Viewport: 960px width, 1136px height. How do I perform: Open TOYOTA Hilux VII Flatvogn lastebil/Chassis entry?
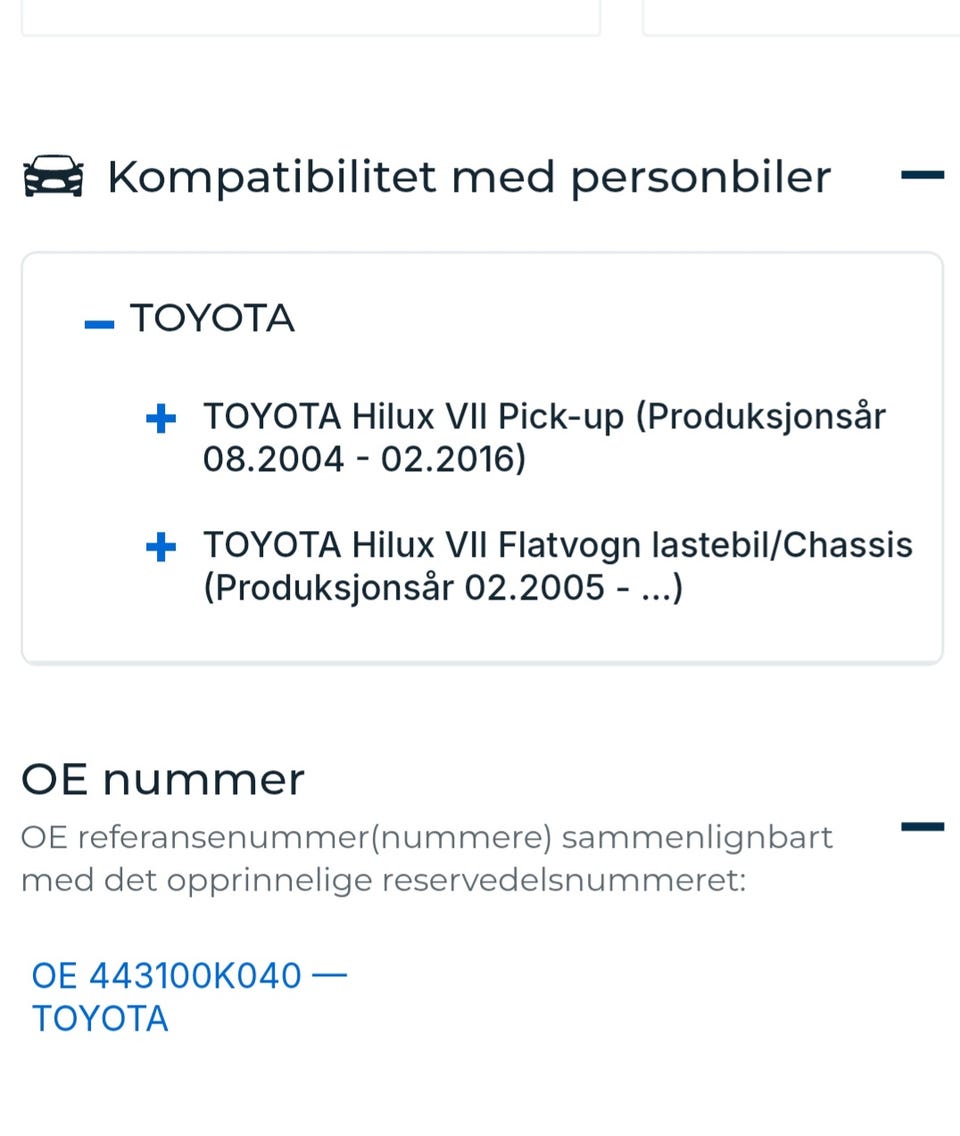pyautogui.click(x=557, y=545)
